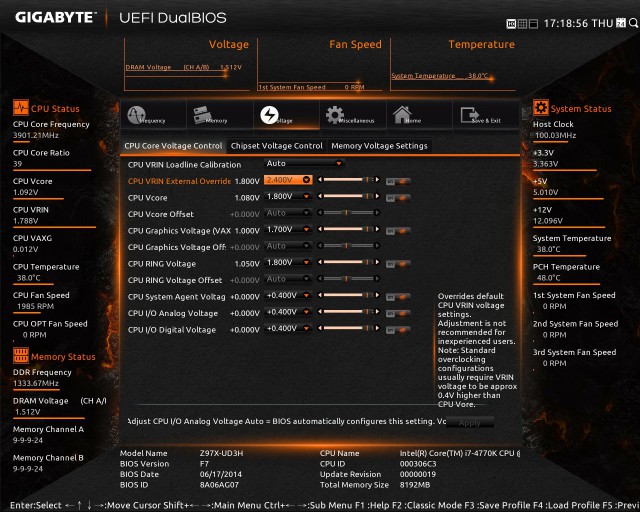This screenshot has width=640, height=512.
Task: Click the Memory Status chip icon
Action: click(20, 356)
